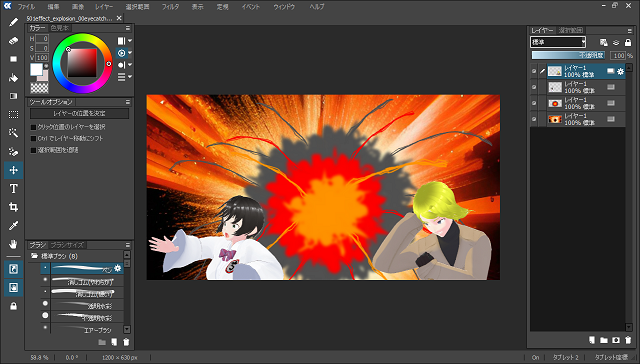Click the レイヤーの位置を決定 button
640x364 pixels.
80,114
